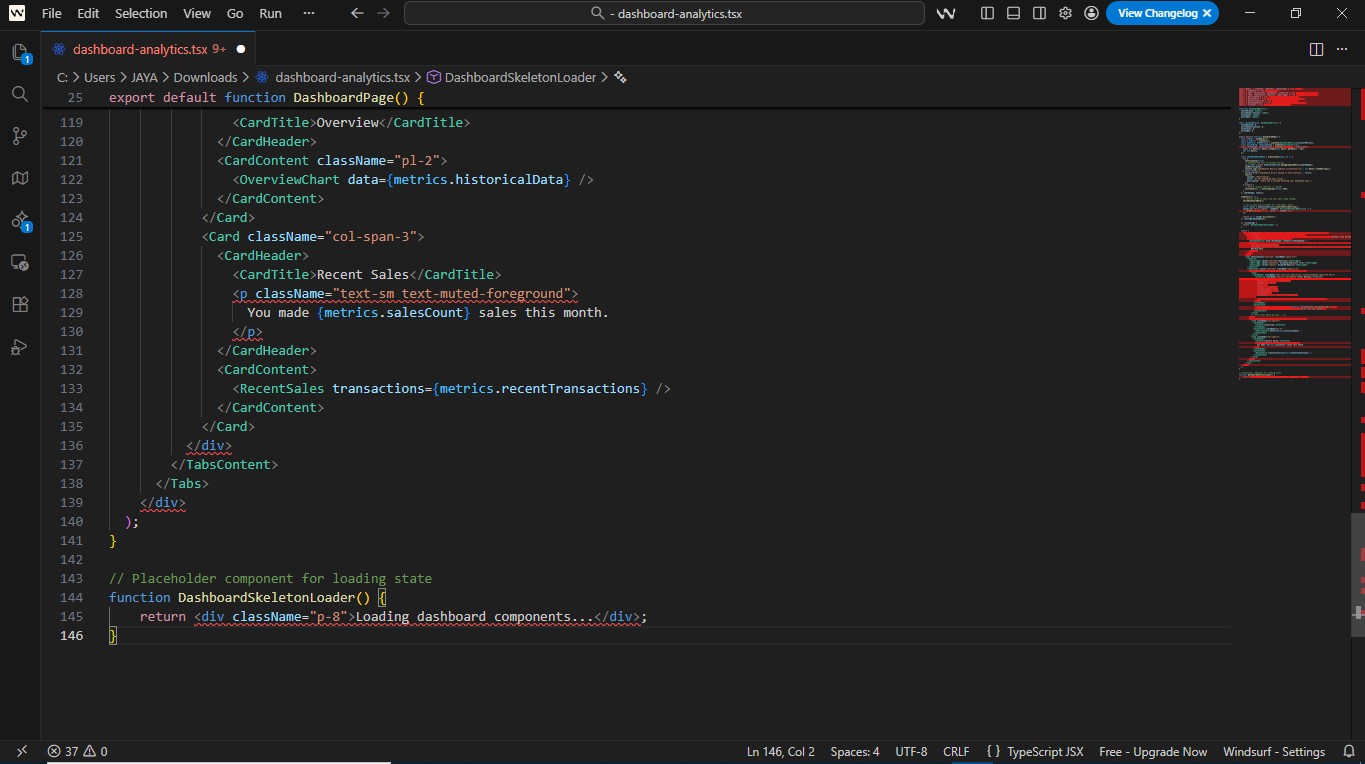Open the Run and Debug view
This screenshot has width=1365, height=764.
coord(20,347)
